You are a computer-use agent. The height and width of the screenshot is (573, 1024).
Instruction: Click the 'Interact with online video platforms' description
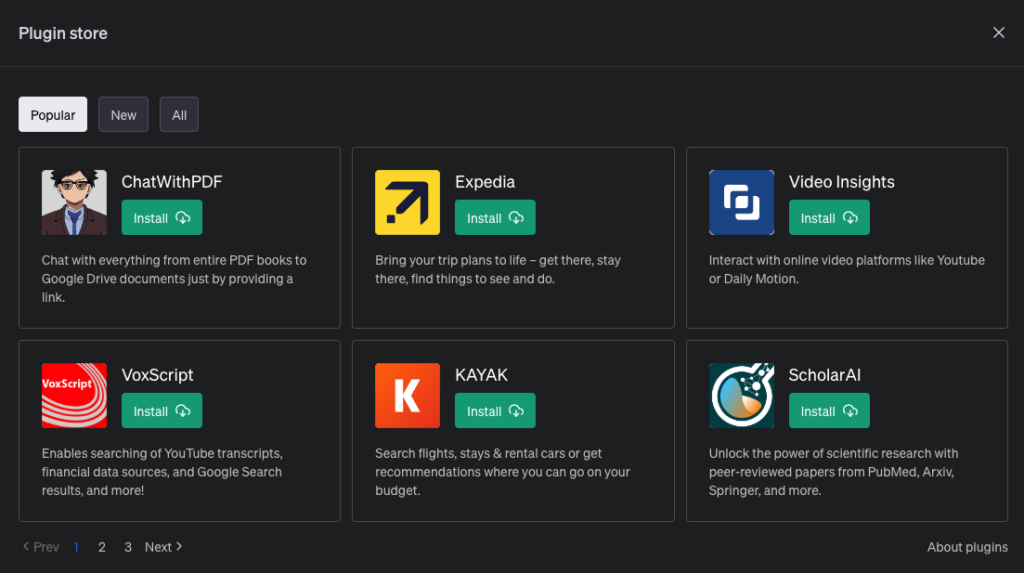(846, 269)
